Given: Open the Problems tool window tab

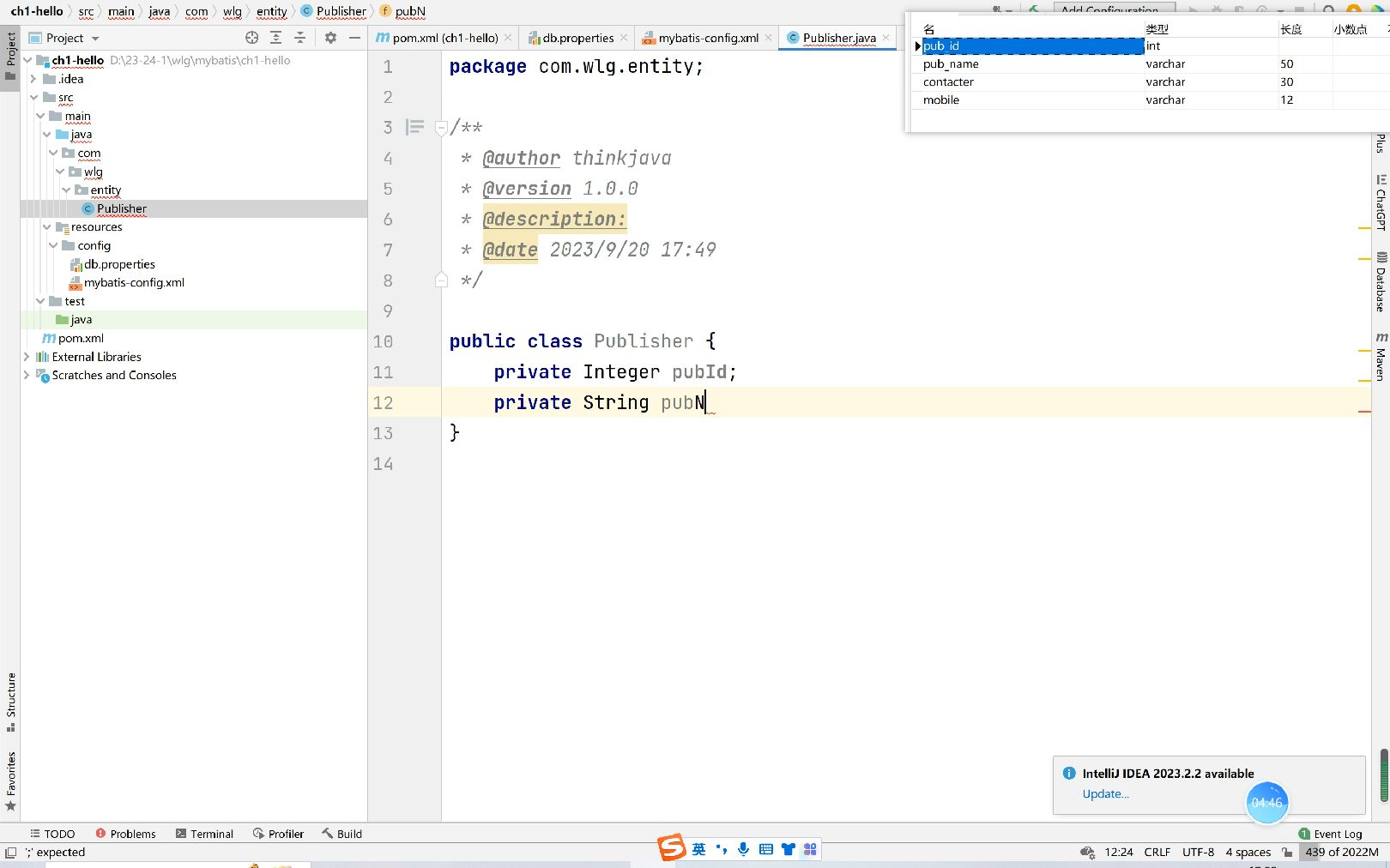Looking at the screenshot, I should click(x=125, y=834).
